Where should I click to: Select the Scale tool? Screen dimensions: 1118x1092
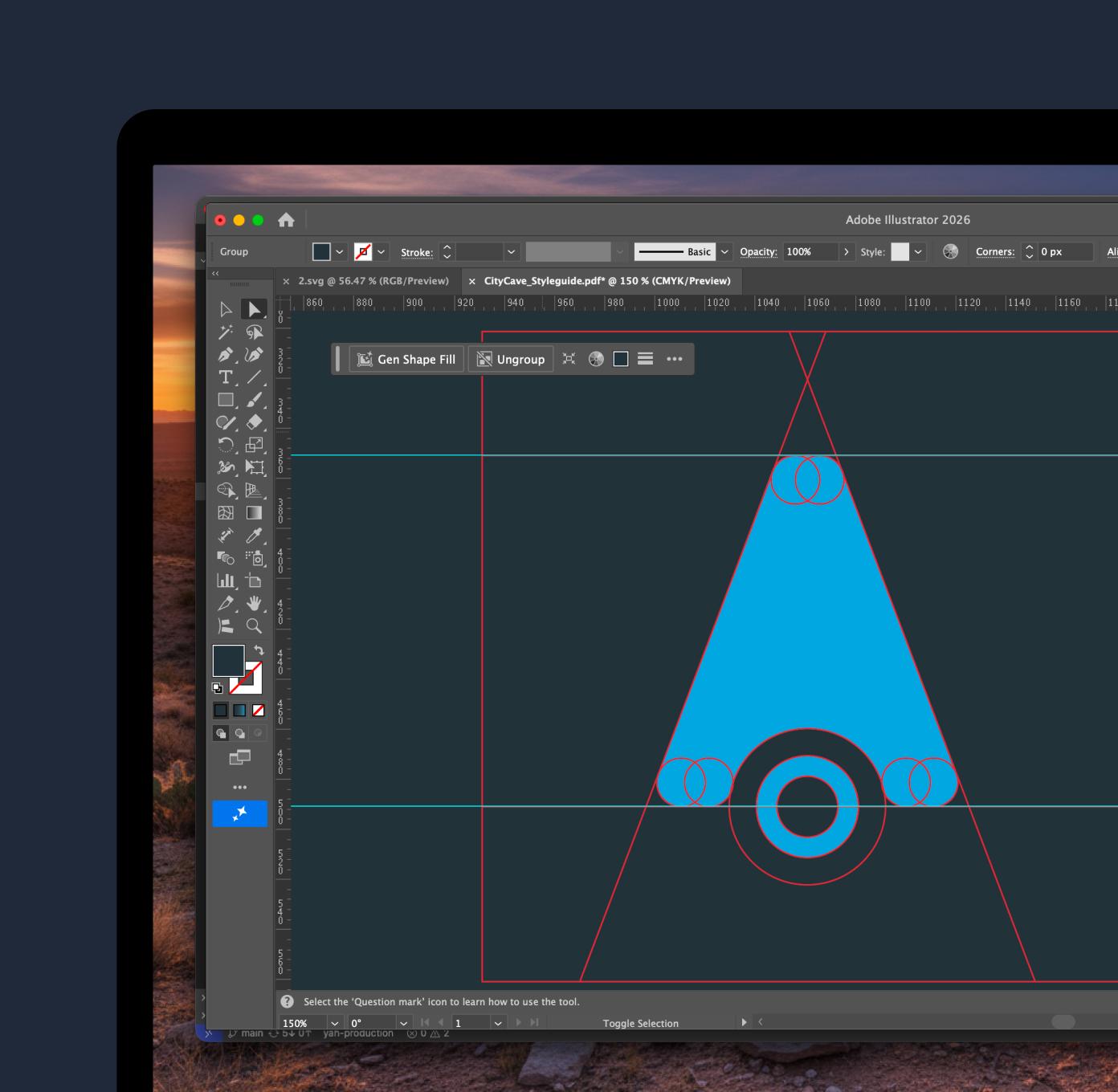[254, 445]
